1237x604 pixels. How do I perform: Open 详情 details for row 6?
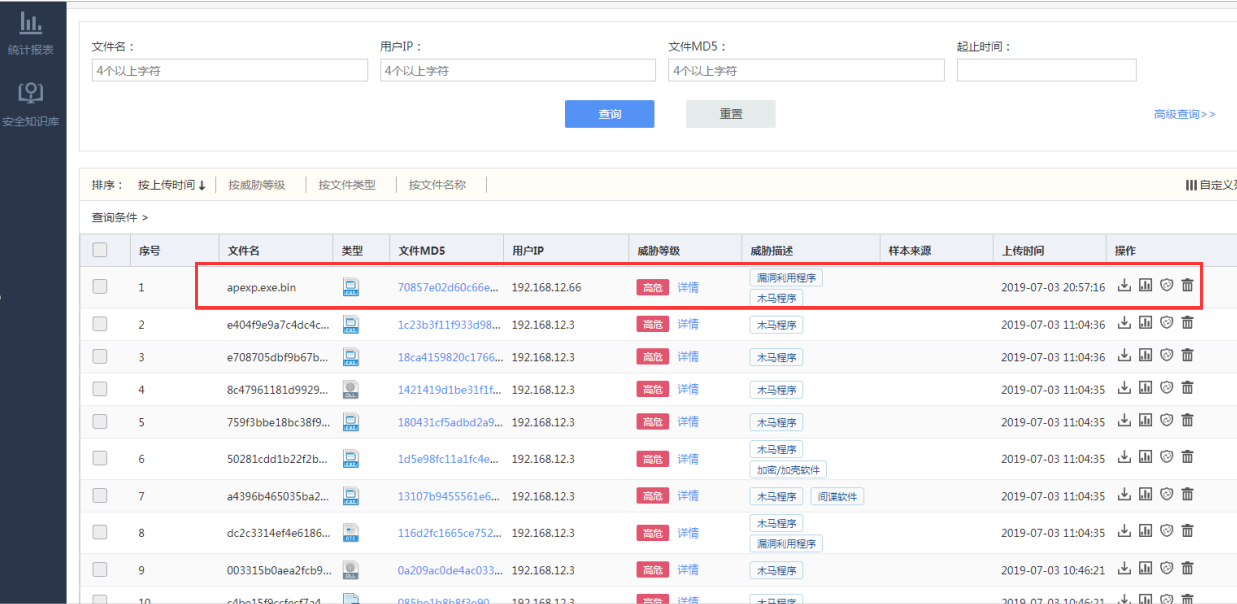point(688,458)
